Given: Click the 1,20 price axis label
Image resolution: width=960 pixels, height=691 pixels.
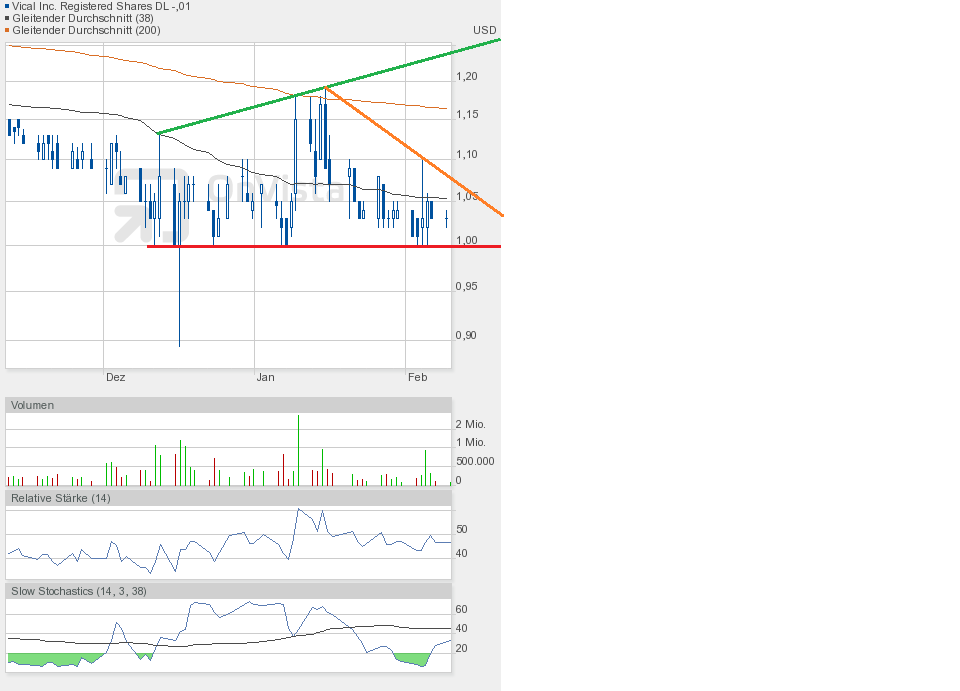Looking at the screenshot, I should click(466, 76).
